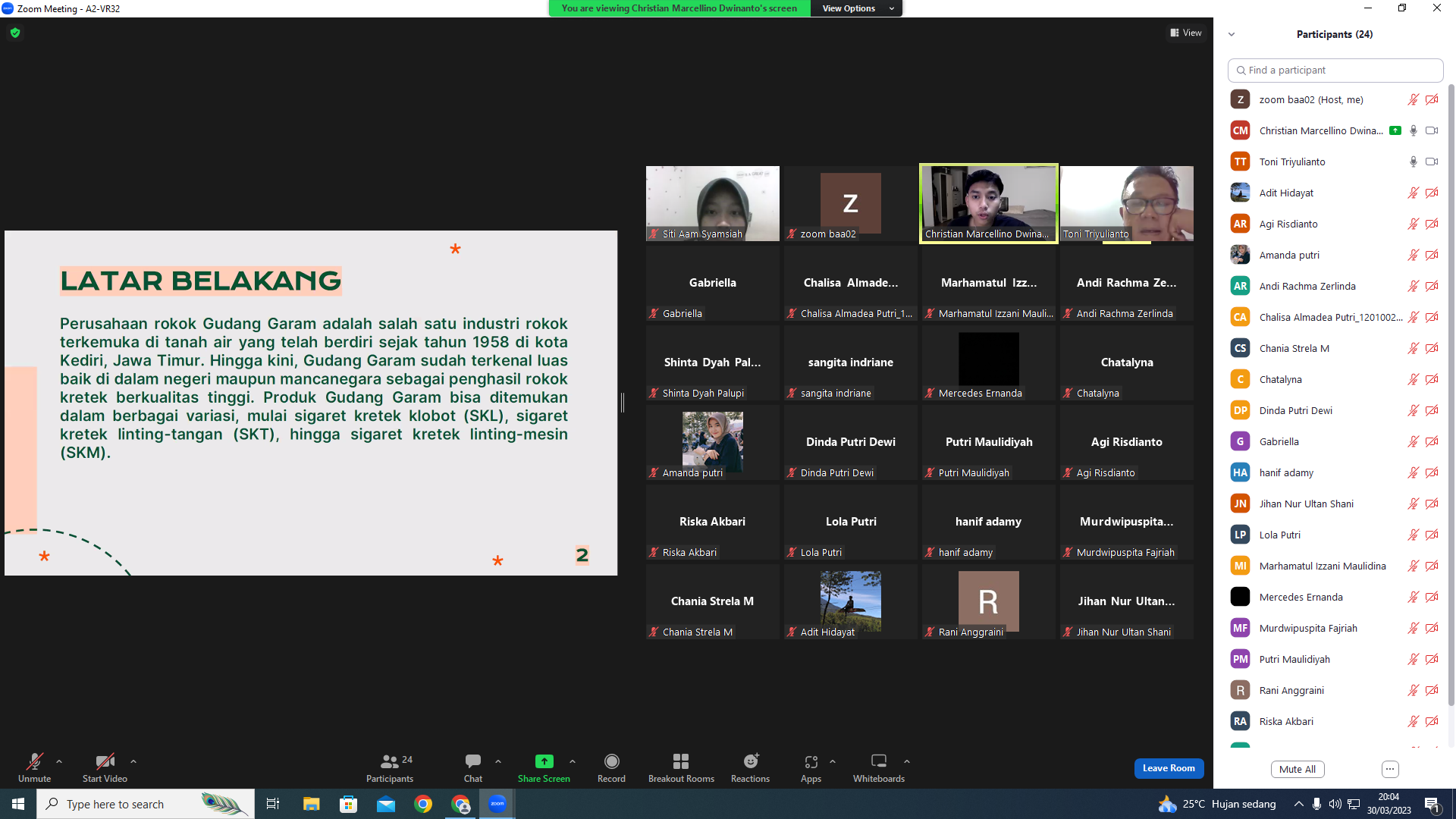The width and height of the screenshot is (1456, 819).
Task: Select Dinda Putri Dewi in the participants list
Action: (x=1335, y=410)
